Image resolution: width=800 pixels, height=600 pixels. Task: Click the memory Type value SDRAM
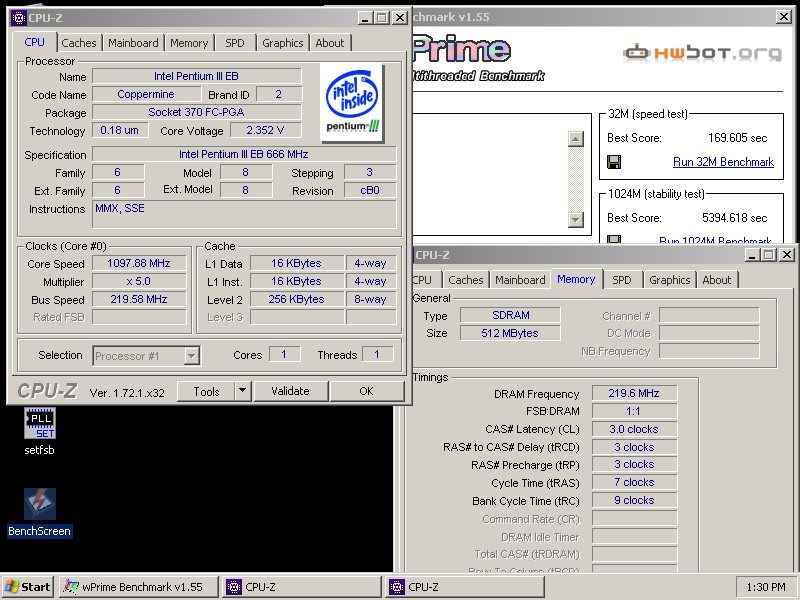coord(510,315)
